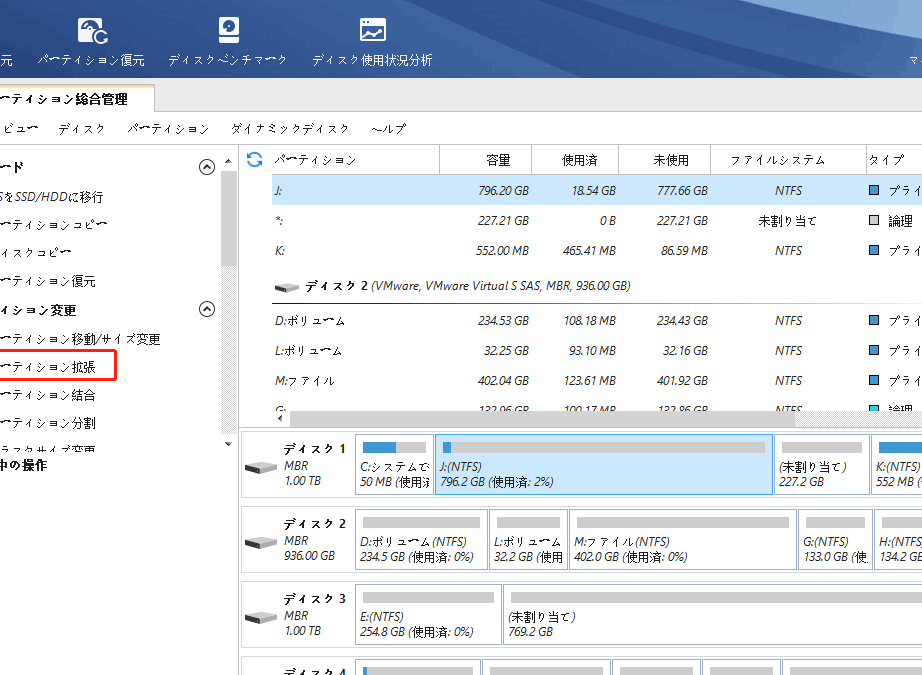Sort by パーティション column header
The image size is (922, 675).
tap(356, 160)
